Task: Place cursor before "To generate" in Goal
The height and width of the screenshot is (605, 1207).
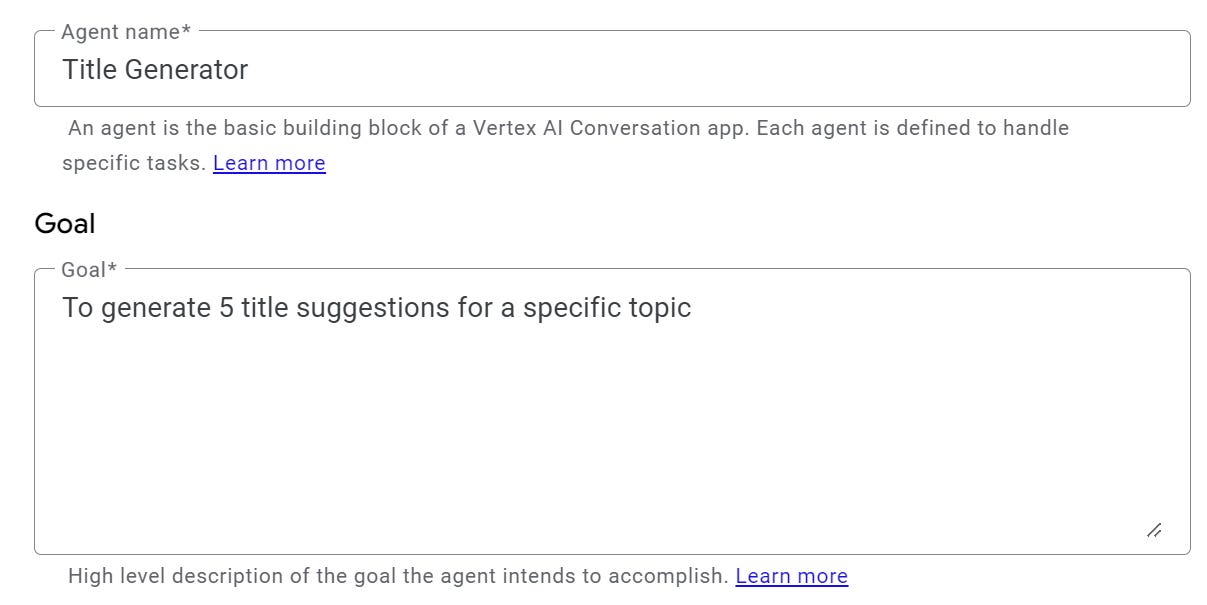Action: point(64,307)
